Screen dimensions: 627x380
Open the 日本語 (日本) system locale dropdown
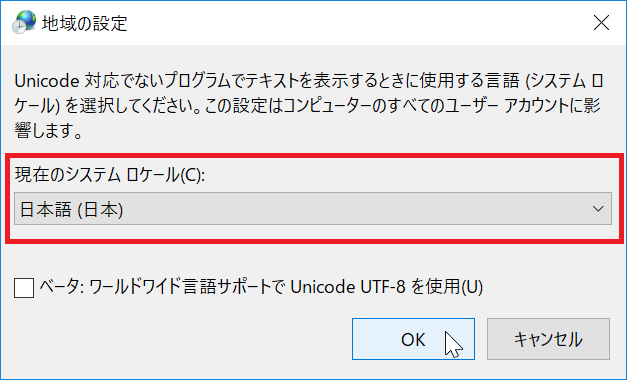point(313,209)
